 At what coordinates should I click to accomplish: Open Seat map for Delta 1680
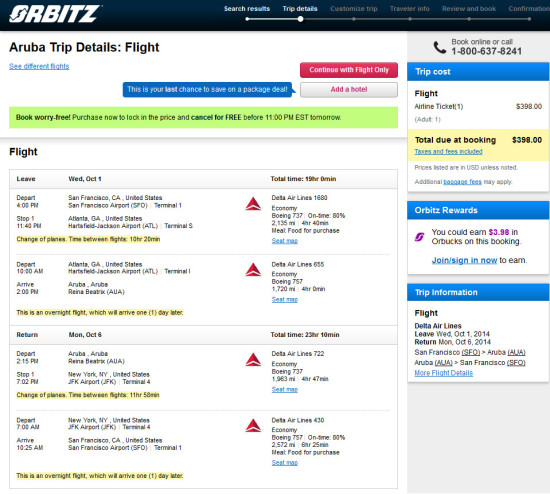(x=284, y=241)
